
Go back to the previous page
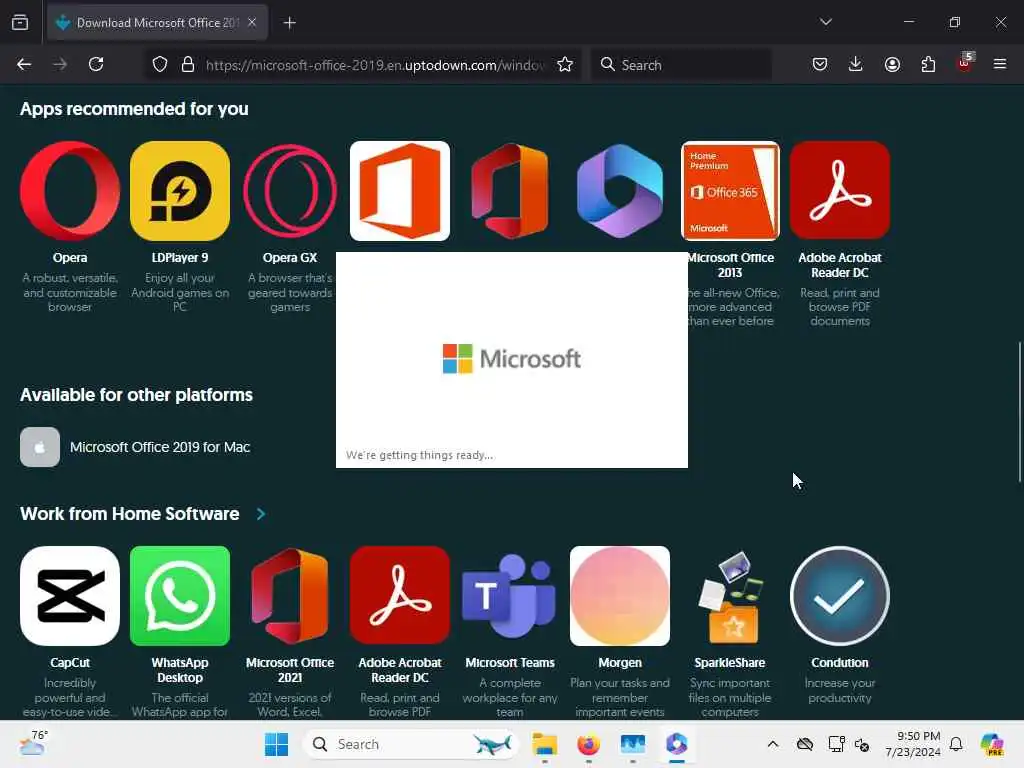24,64
